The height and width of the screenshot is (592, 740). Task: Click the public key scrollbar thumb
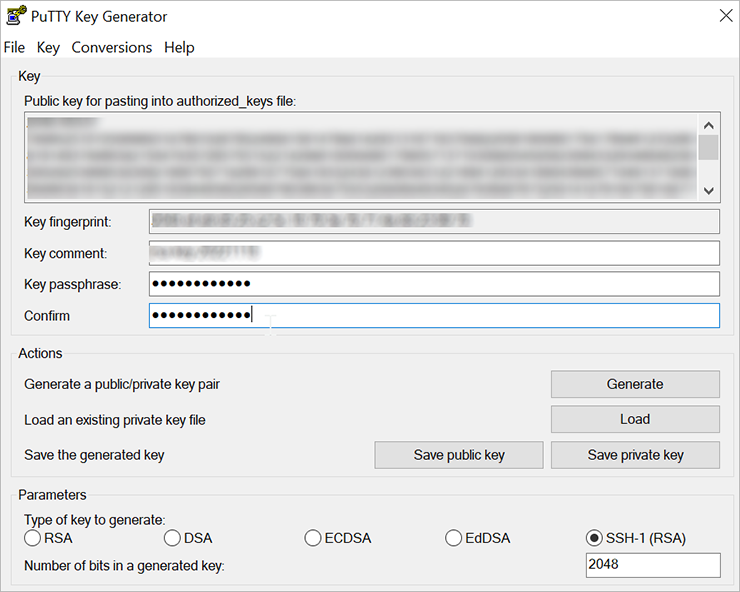tap(708, 147)
